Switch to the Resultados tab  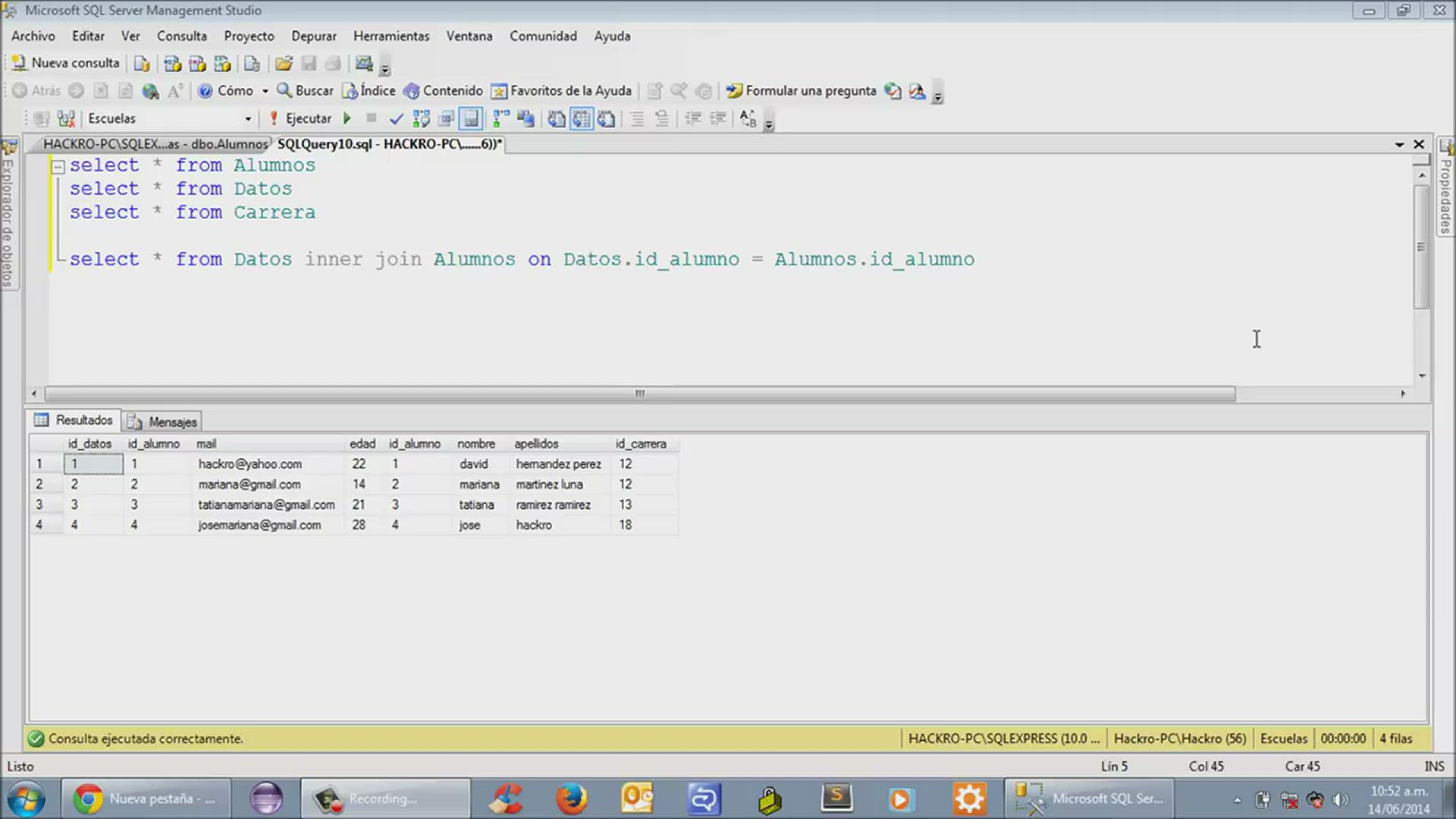[x=74, y=420]
